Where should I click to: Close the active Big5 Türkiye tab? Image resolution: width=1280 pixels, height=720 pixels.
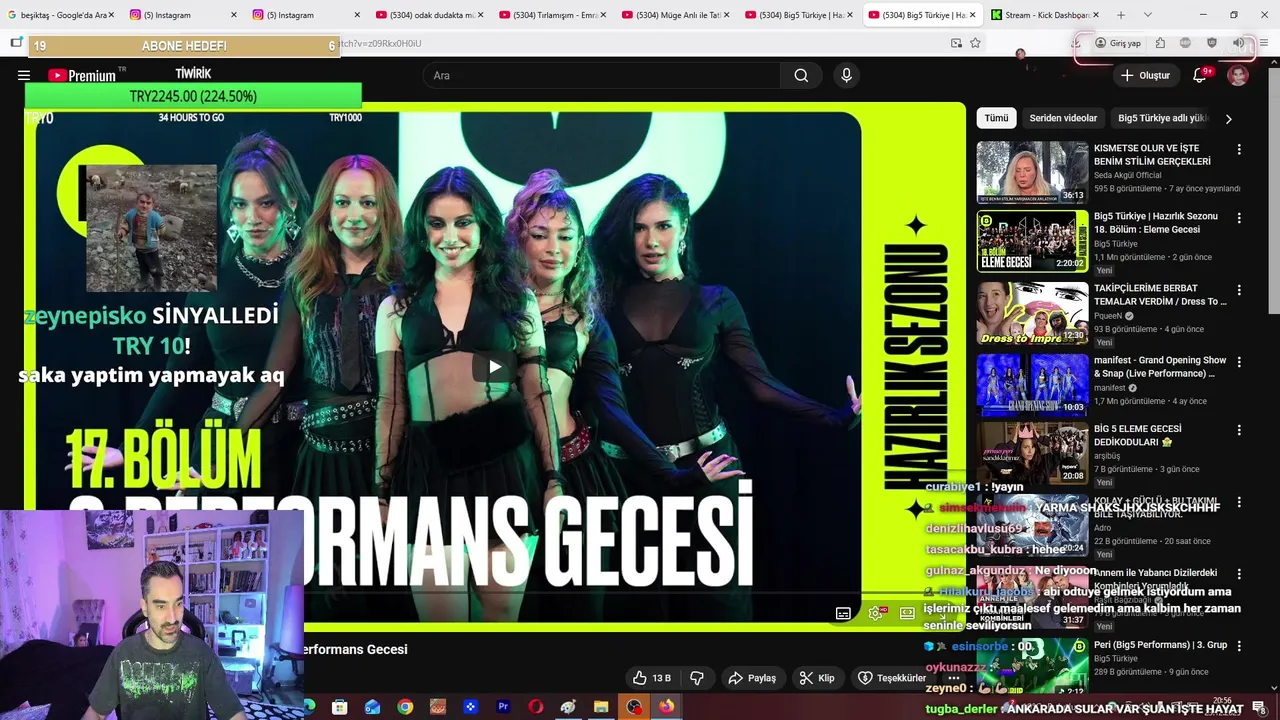973,15
